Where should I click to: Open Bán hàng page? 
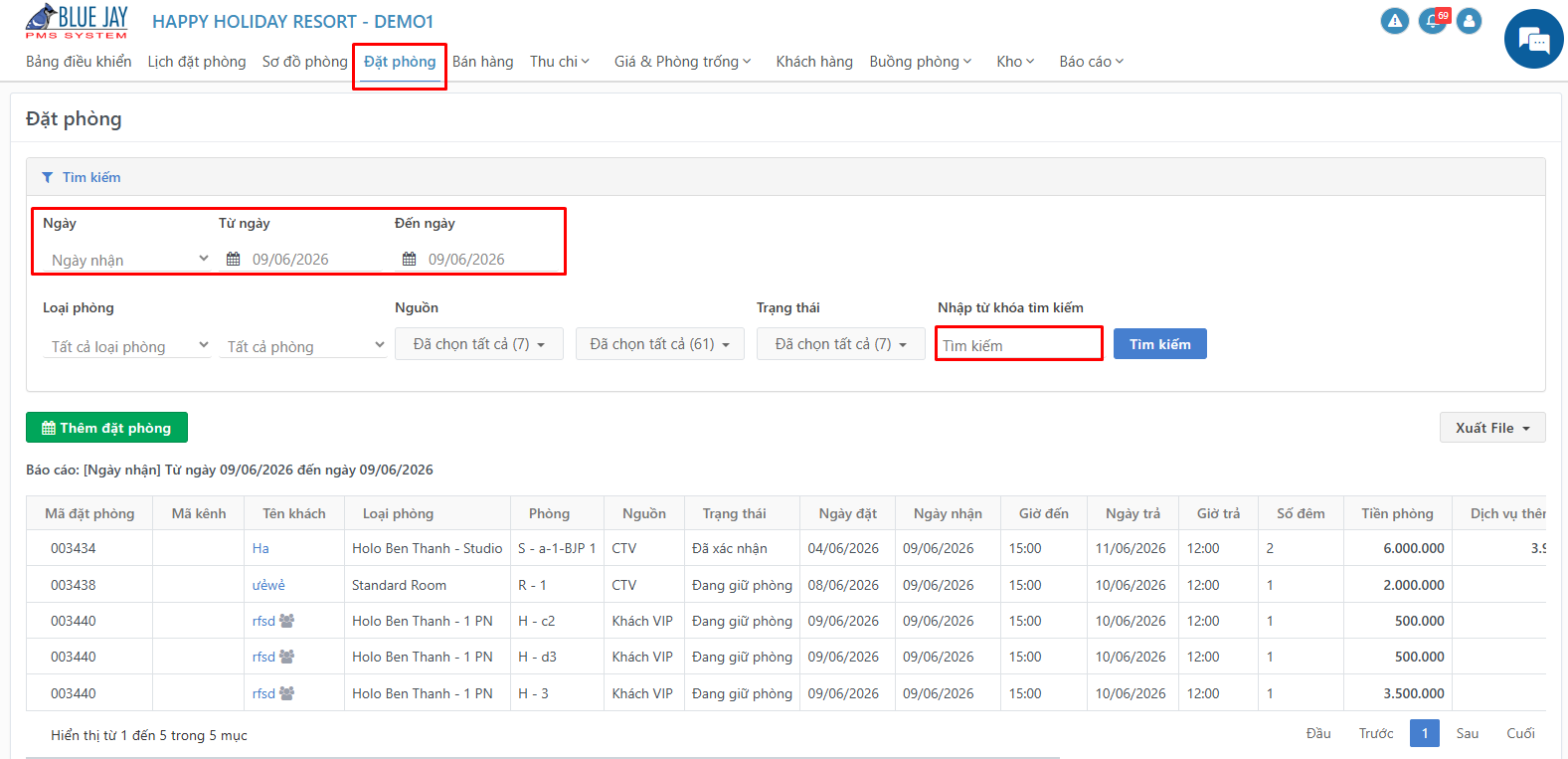tap(483, 62)
